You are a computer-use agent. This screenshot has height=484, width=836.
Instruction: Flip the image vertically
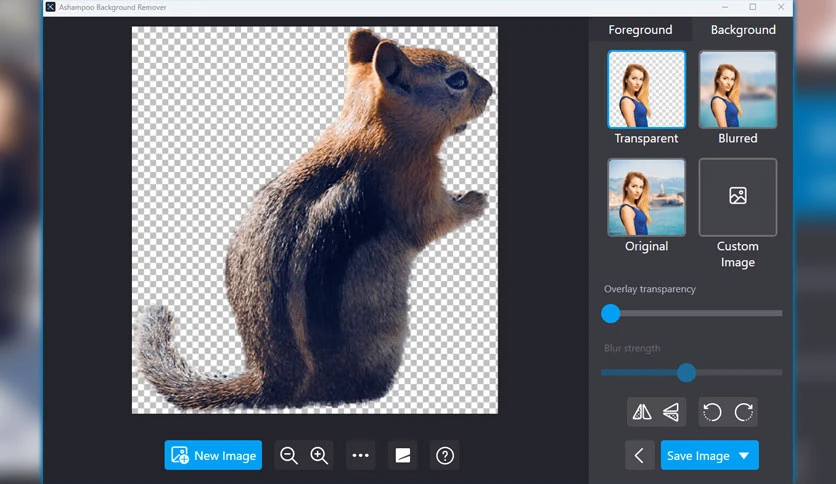tap(671, 412)
